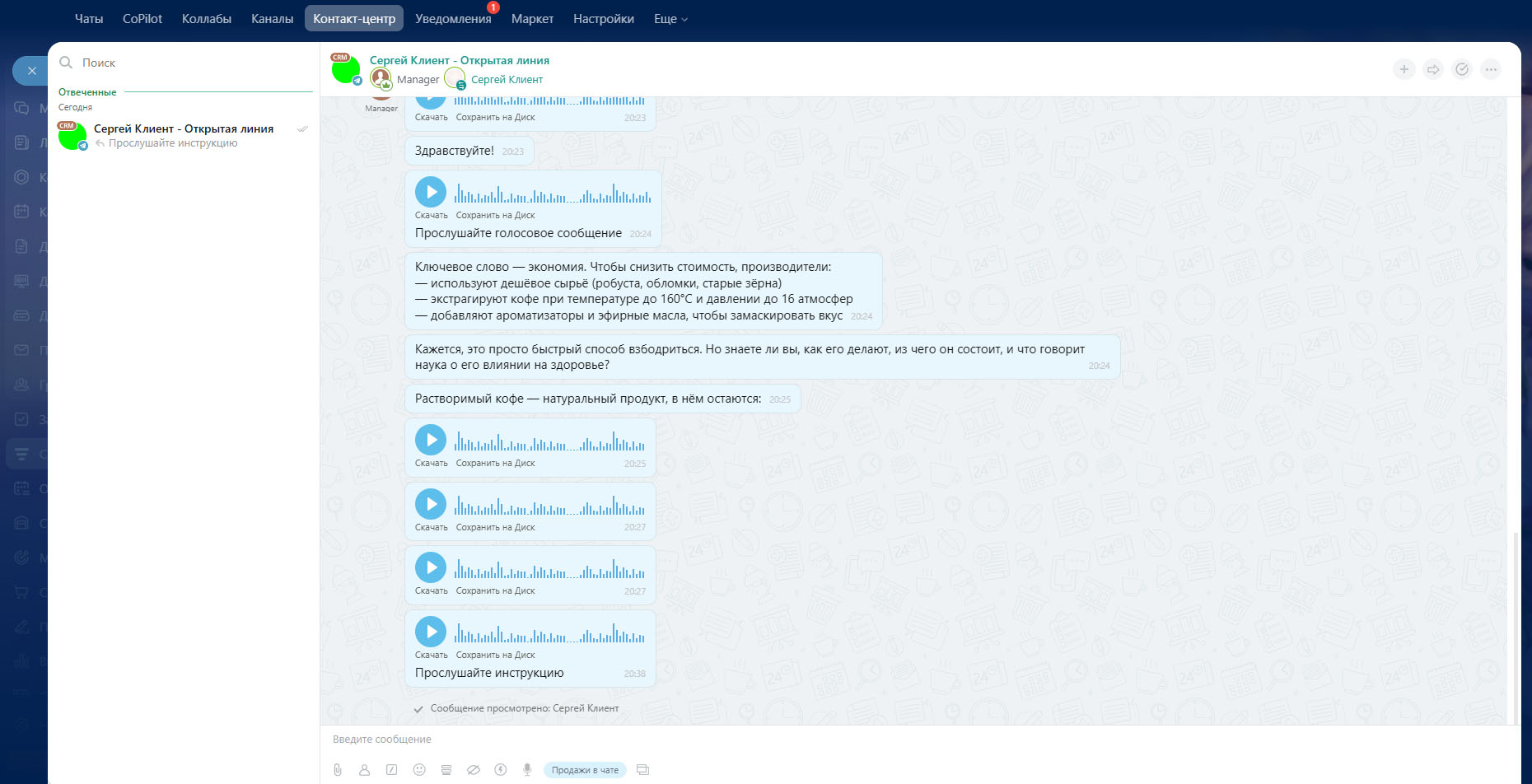The image size is (1532, 784).
Task: Mention a user with the person icon
Action: point(364,770)
